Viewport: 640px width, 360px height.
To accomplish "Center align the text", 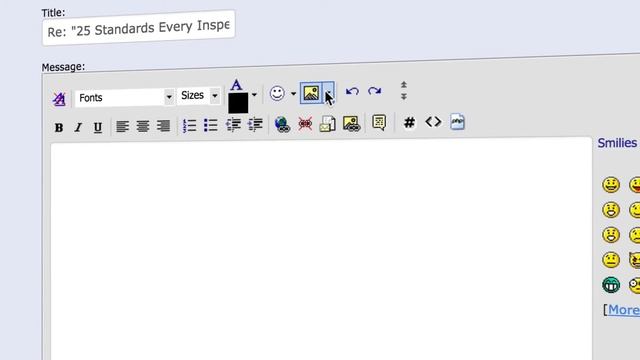I will pyautogui.click(x=143, y=126).
